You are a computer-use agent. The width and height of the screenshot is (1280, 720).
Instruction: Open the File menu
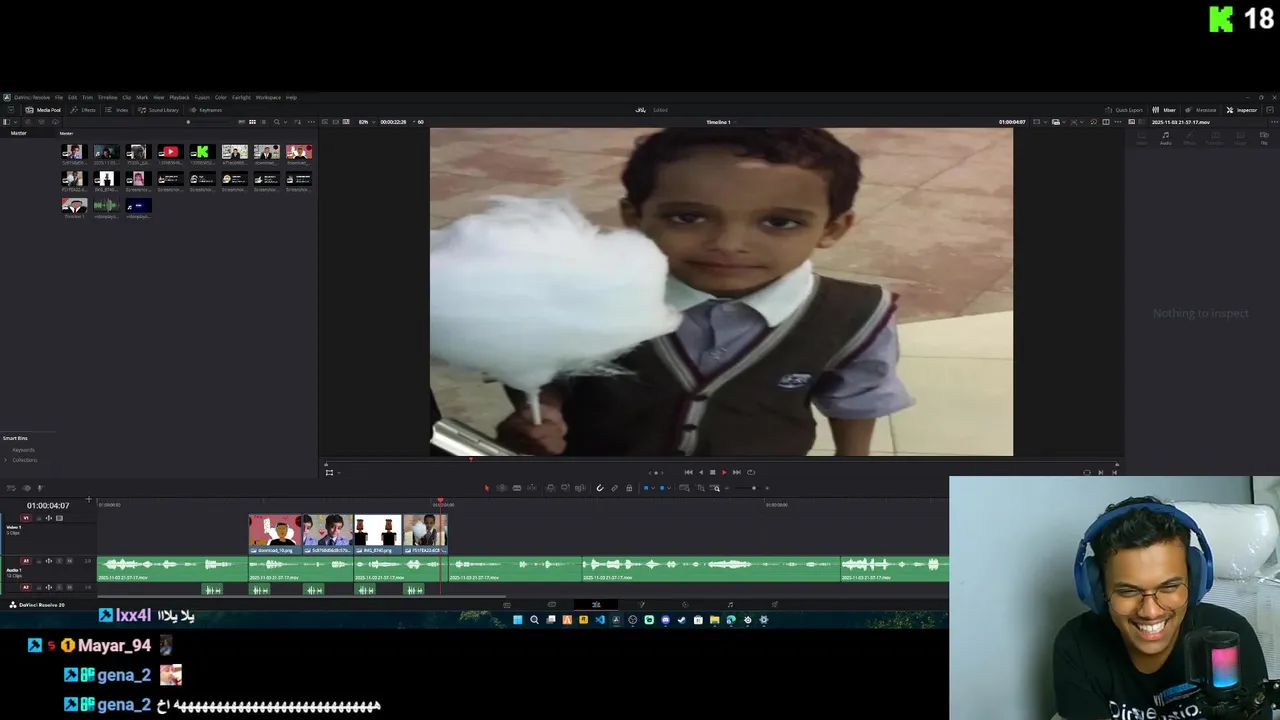pyautogui.click(x=59, y=97)
